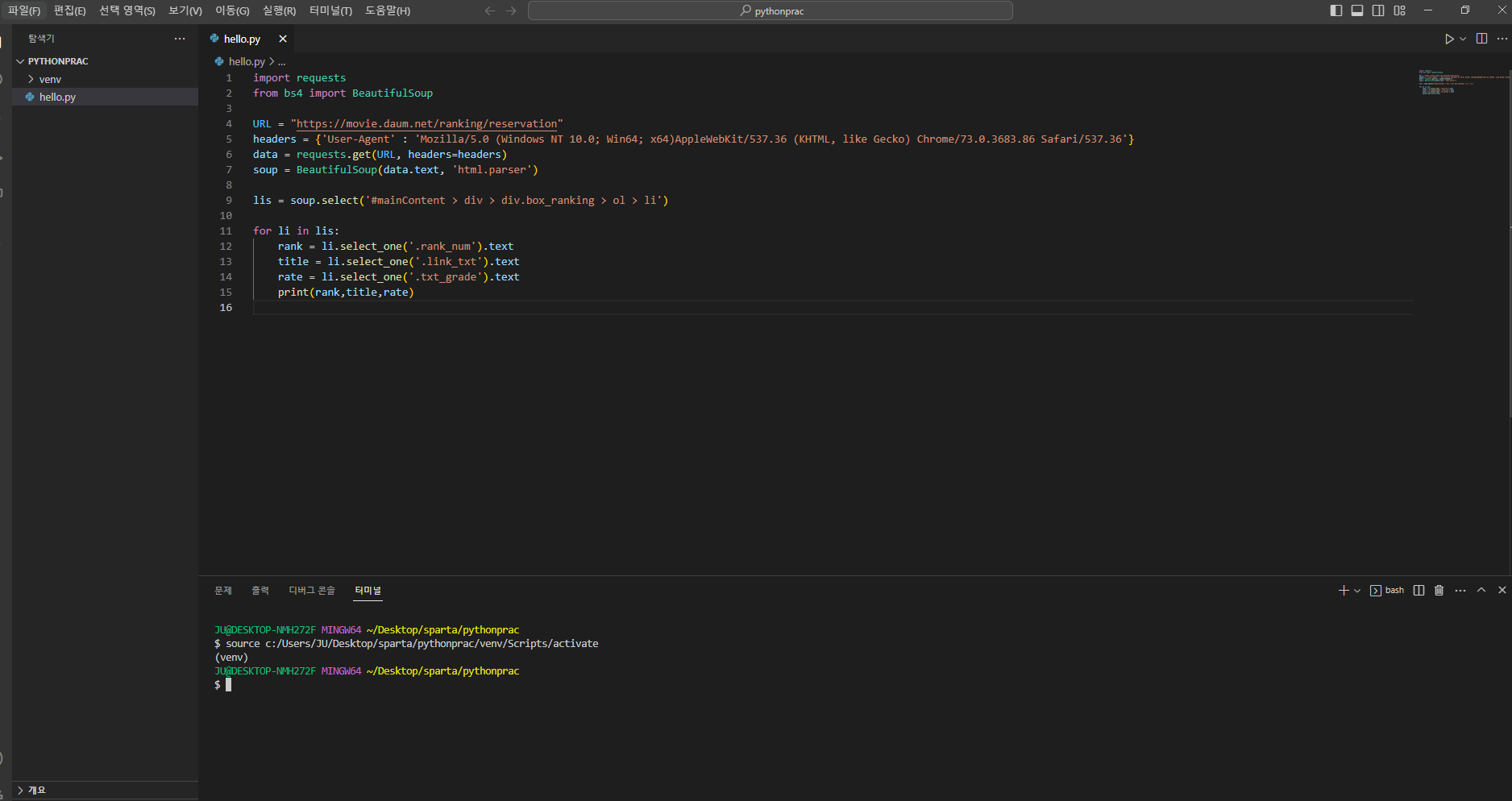This screenshot has height=801, width=1512.
Task: Open the 실행(R) menu
Action: [279, 10]
